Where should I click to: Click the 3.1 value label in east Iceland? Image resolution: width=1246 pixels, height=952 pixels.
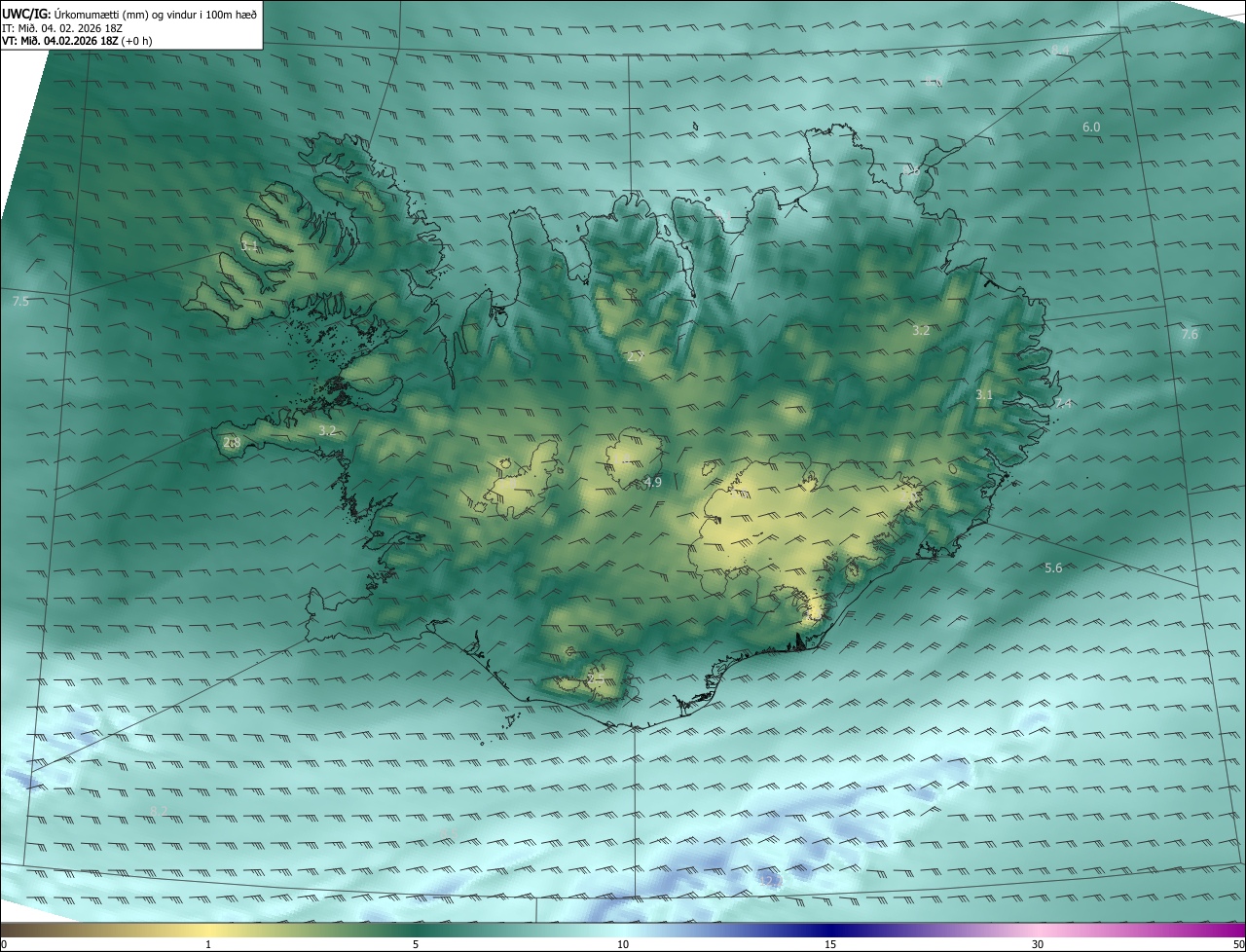[984, 395]
